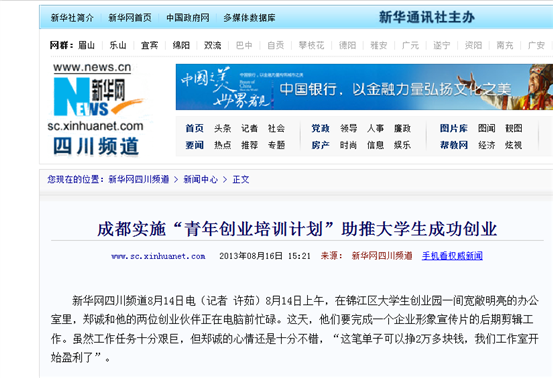Click the Xinhua News logo

click(95, 96)
